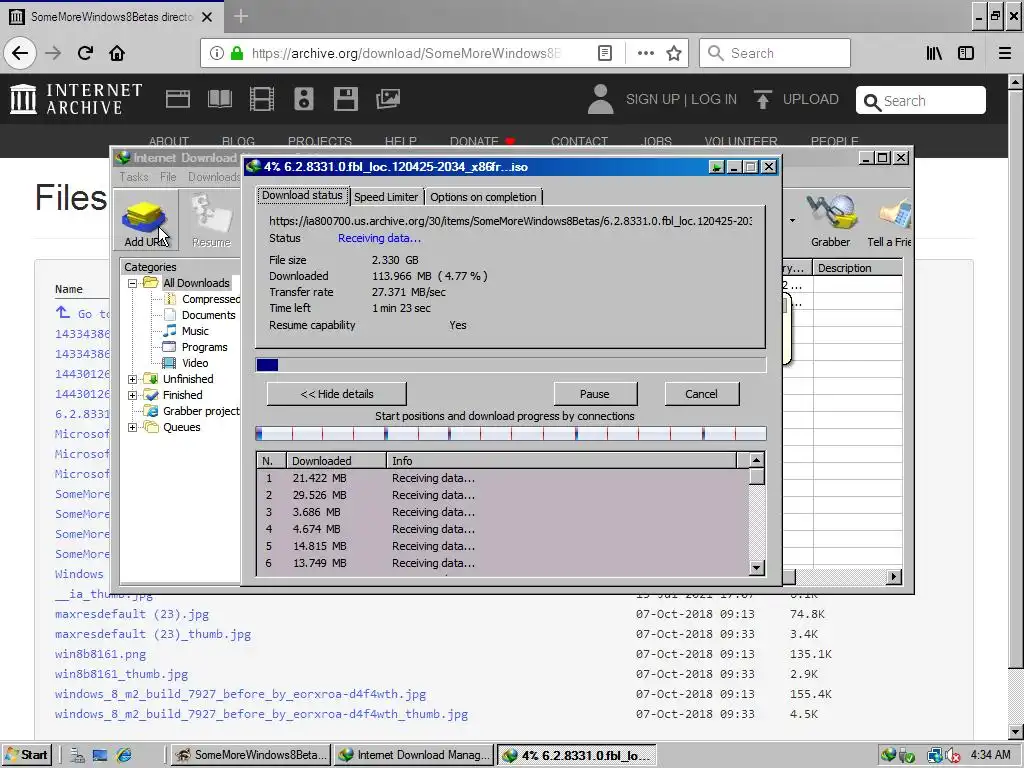The image size is (1024, 768).
Task: Expand the Queues category
Action: [132, 428]
